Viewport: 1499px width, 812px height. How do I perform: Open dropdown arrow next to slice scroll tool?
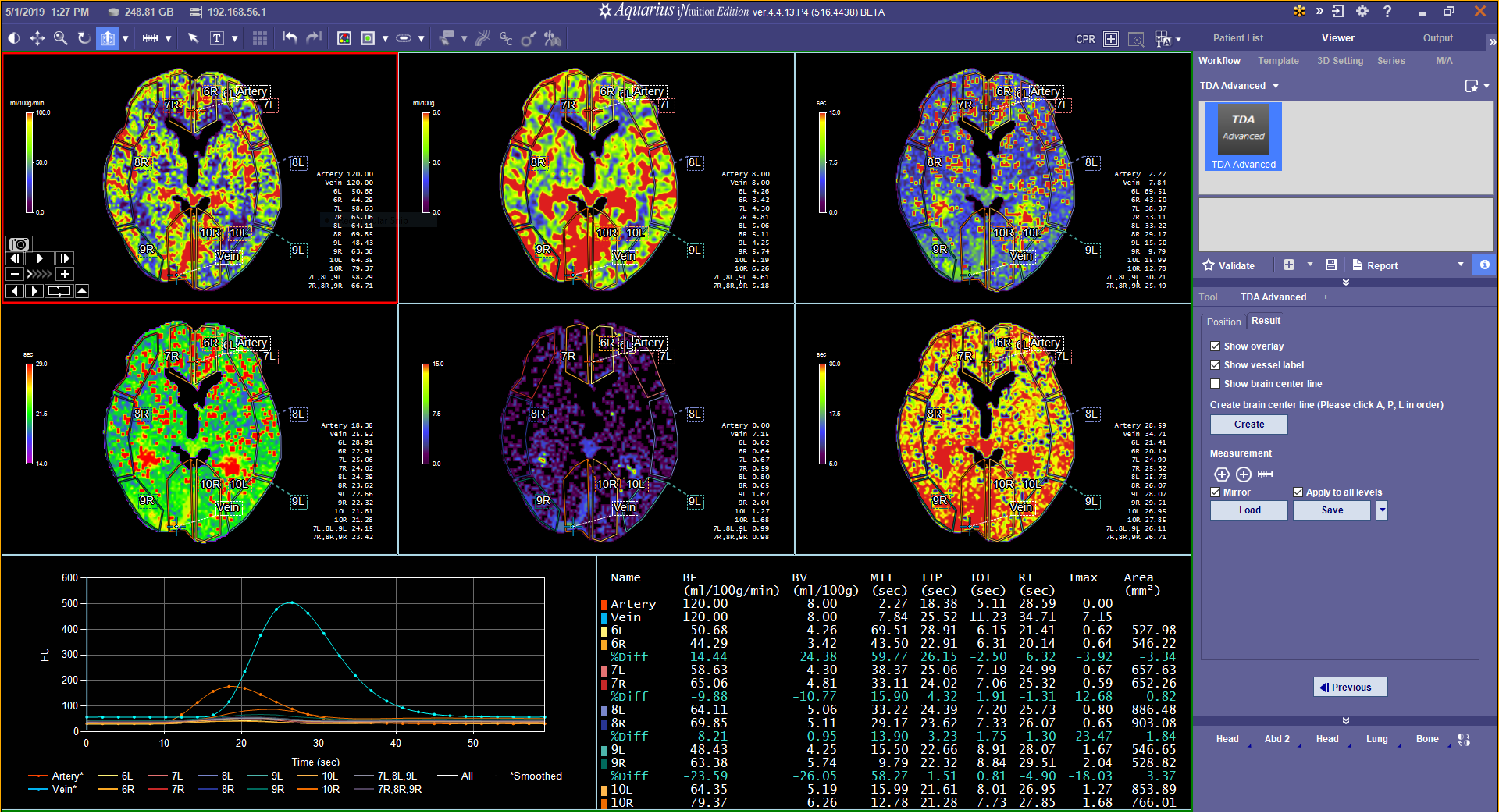(x=125, y=39)
